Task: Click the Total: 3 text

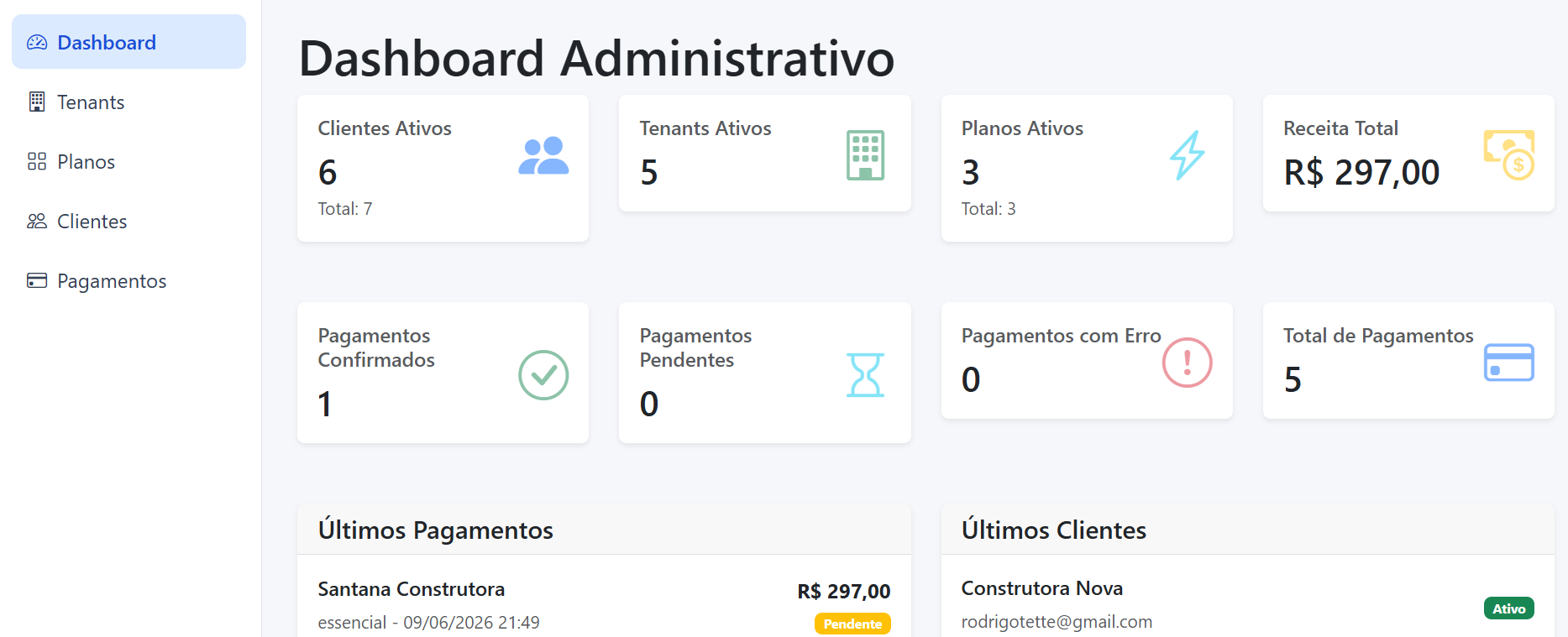Action: (x=989, y=209)
